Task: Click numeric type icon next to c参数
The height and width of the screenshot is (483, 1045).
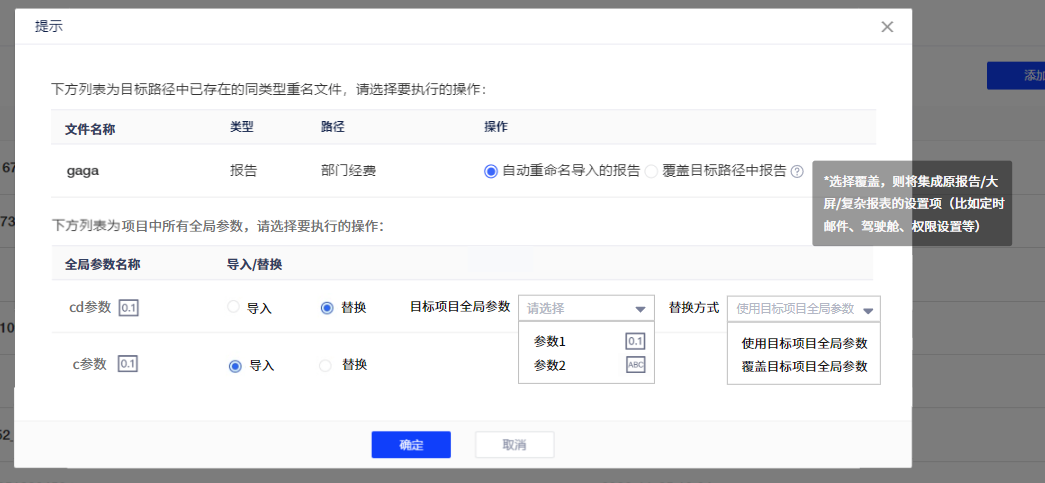Action: pos(128,364)
